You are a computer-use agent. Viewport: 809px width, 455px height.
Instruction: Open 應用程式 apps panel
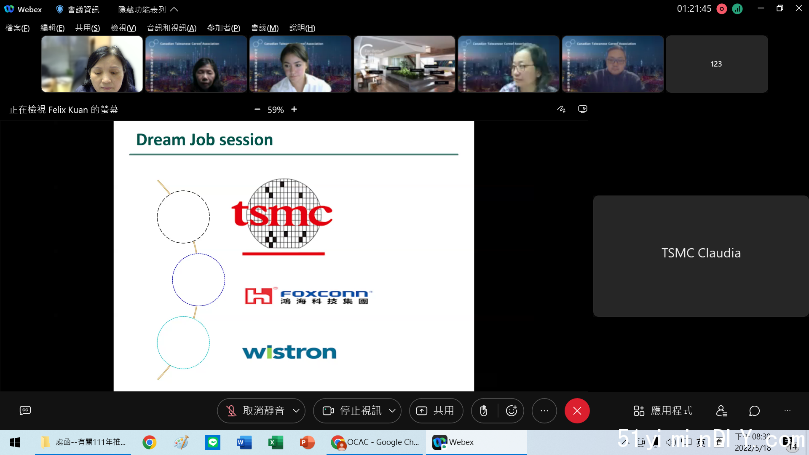(663, 411)
